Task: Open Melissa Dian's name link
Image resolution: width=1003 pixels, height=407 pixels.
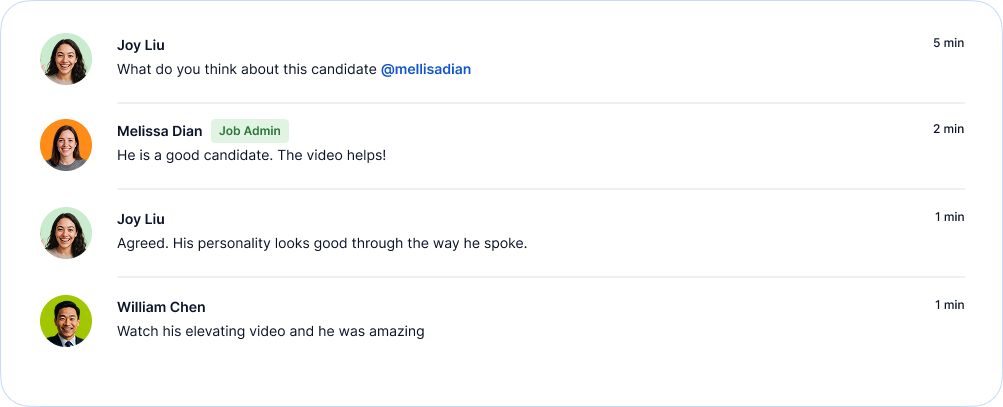Action: coord(160,131)
